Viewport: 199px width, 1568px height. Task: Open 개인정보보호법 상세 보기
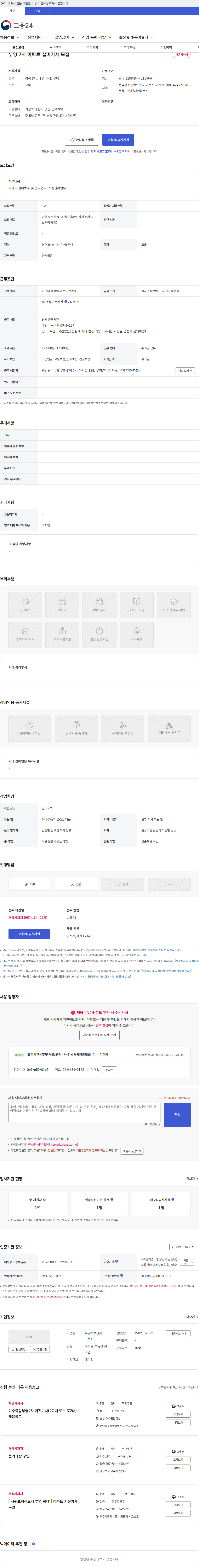point(99,1035)
